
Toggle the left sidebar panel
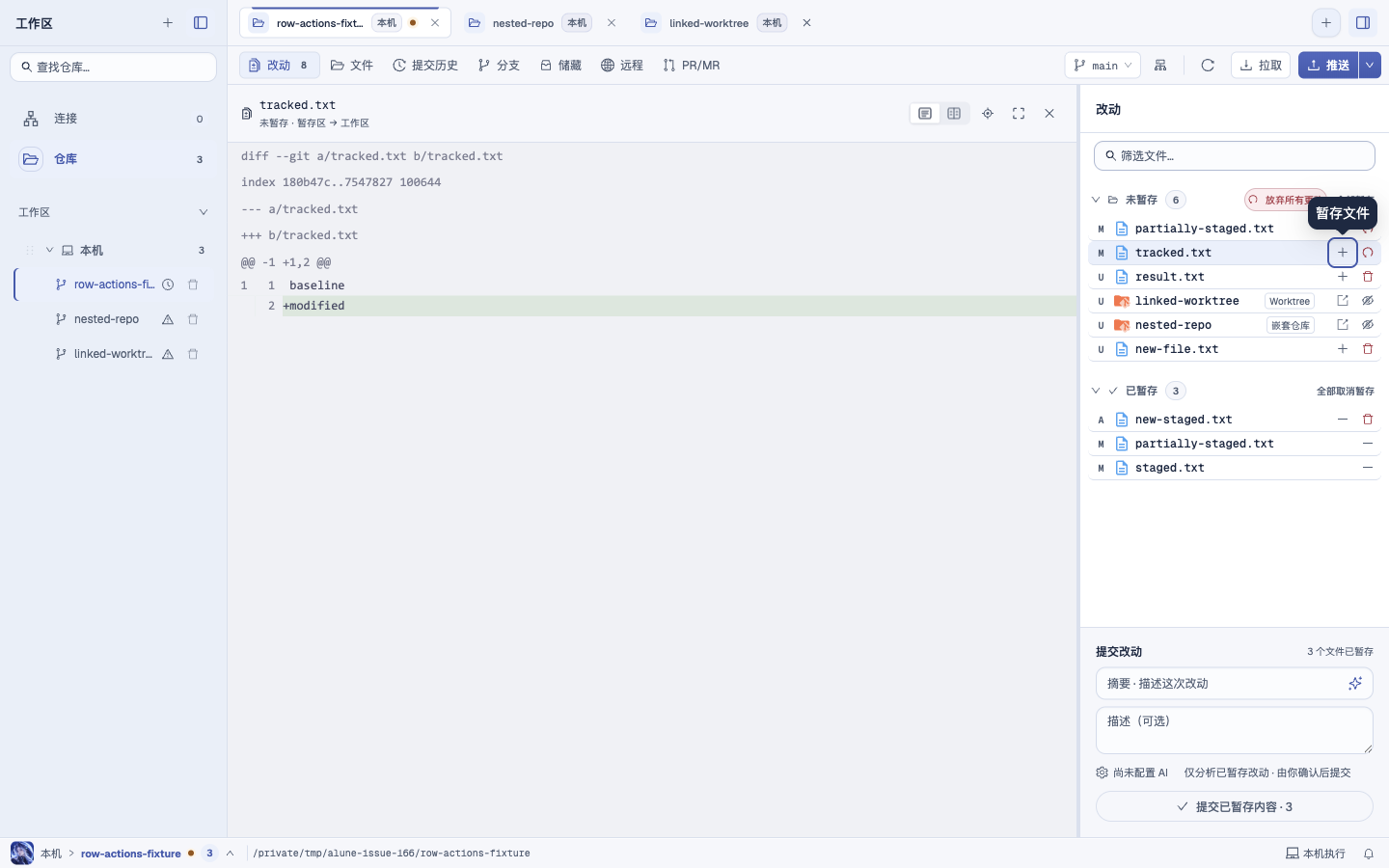[x=201, y=23]
